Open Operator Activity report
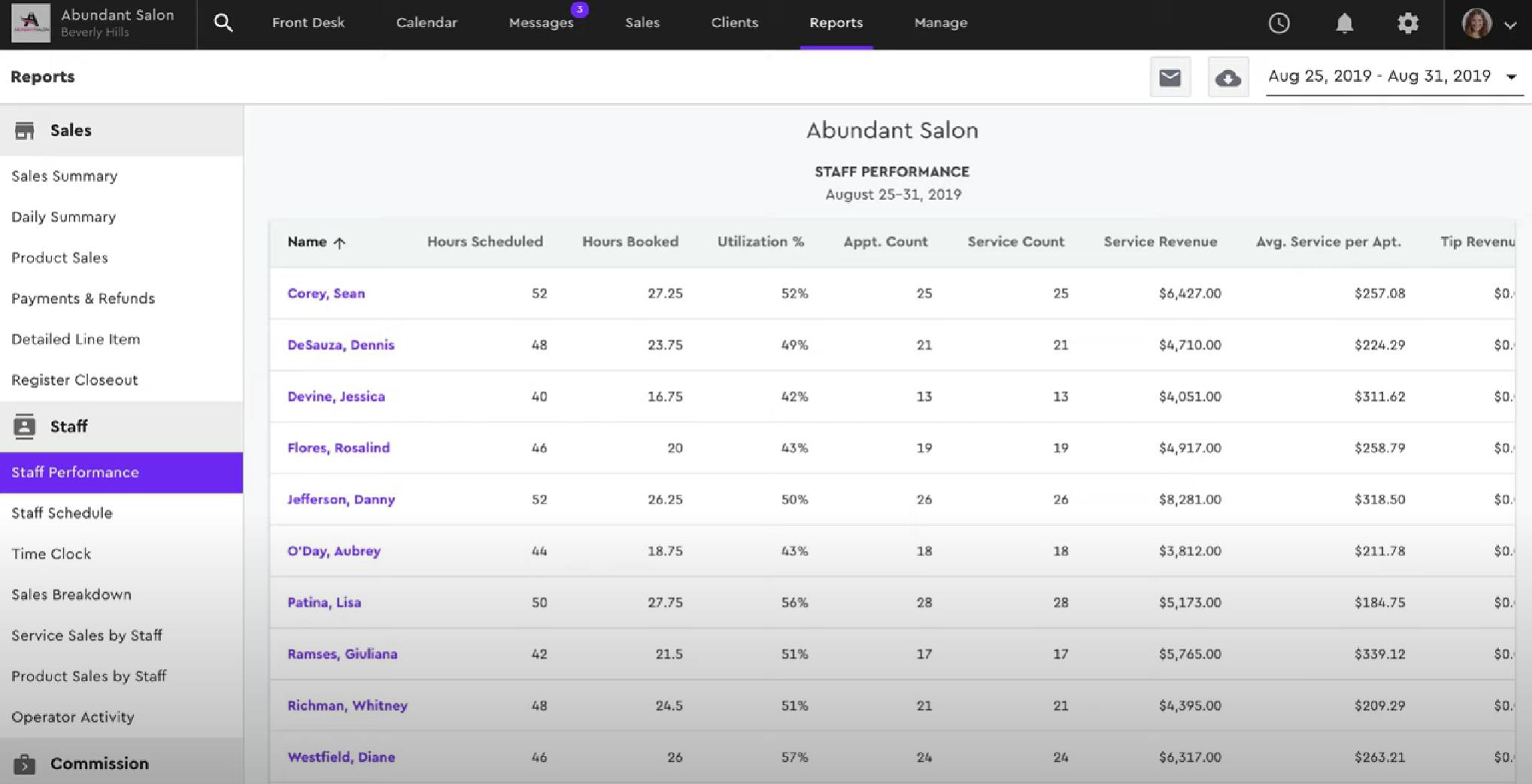 (73, 717)
